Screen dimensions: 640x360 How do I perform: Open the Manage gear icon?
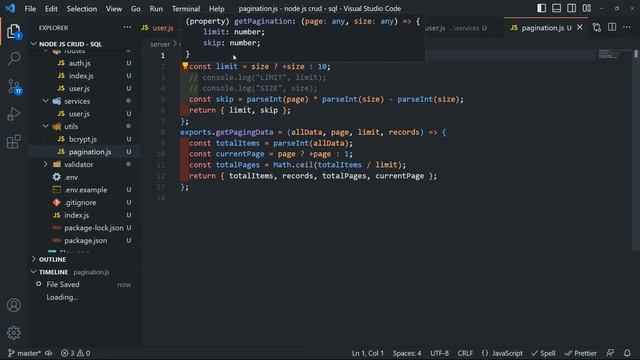point(13,333)
